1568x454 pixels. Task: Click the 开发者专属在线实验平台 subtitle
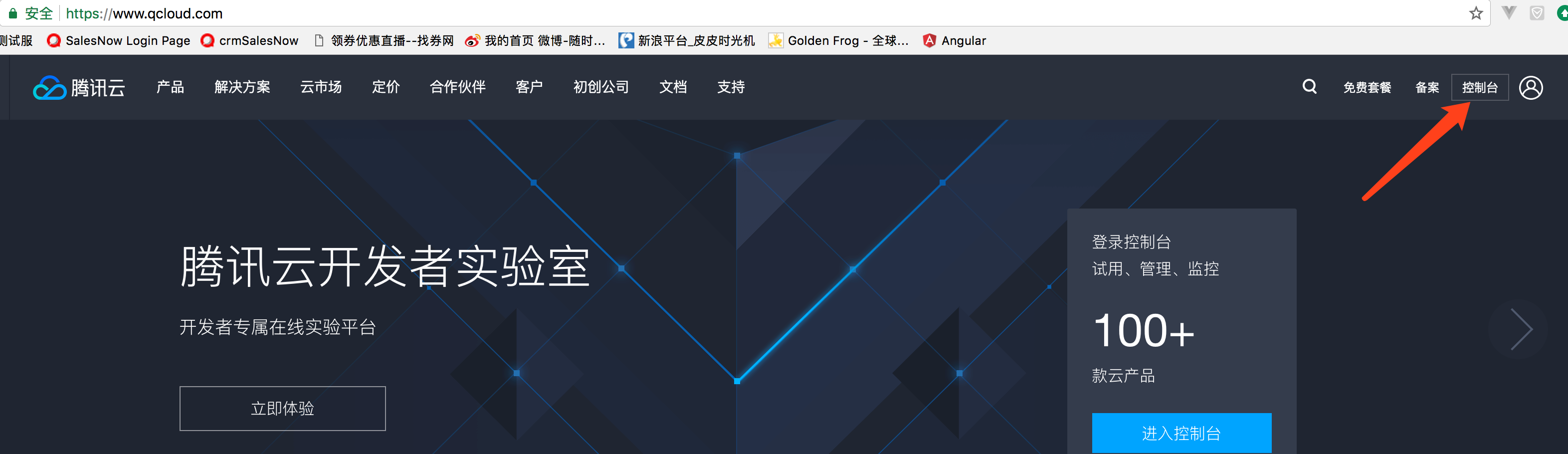click(278, 327)
